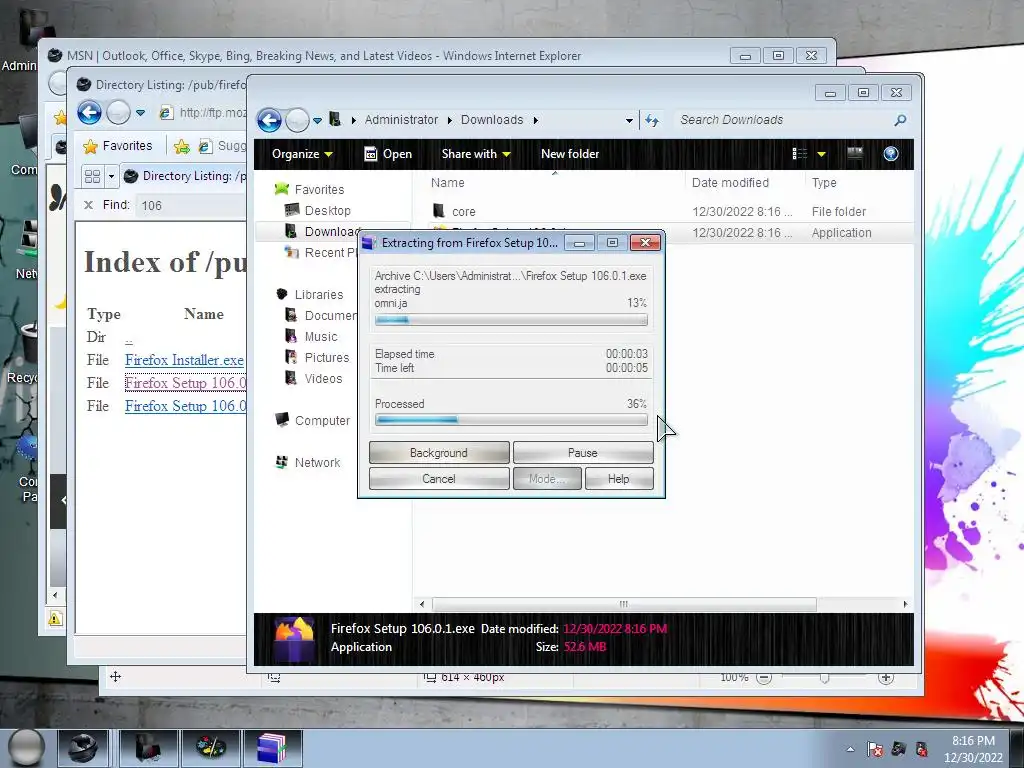Click the Search Downloads field
1024x768 pixels.
pos(784,120)
